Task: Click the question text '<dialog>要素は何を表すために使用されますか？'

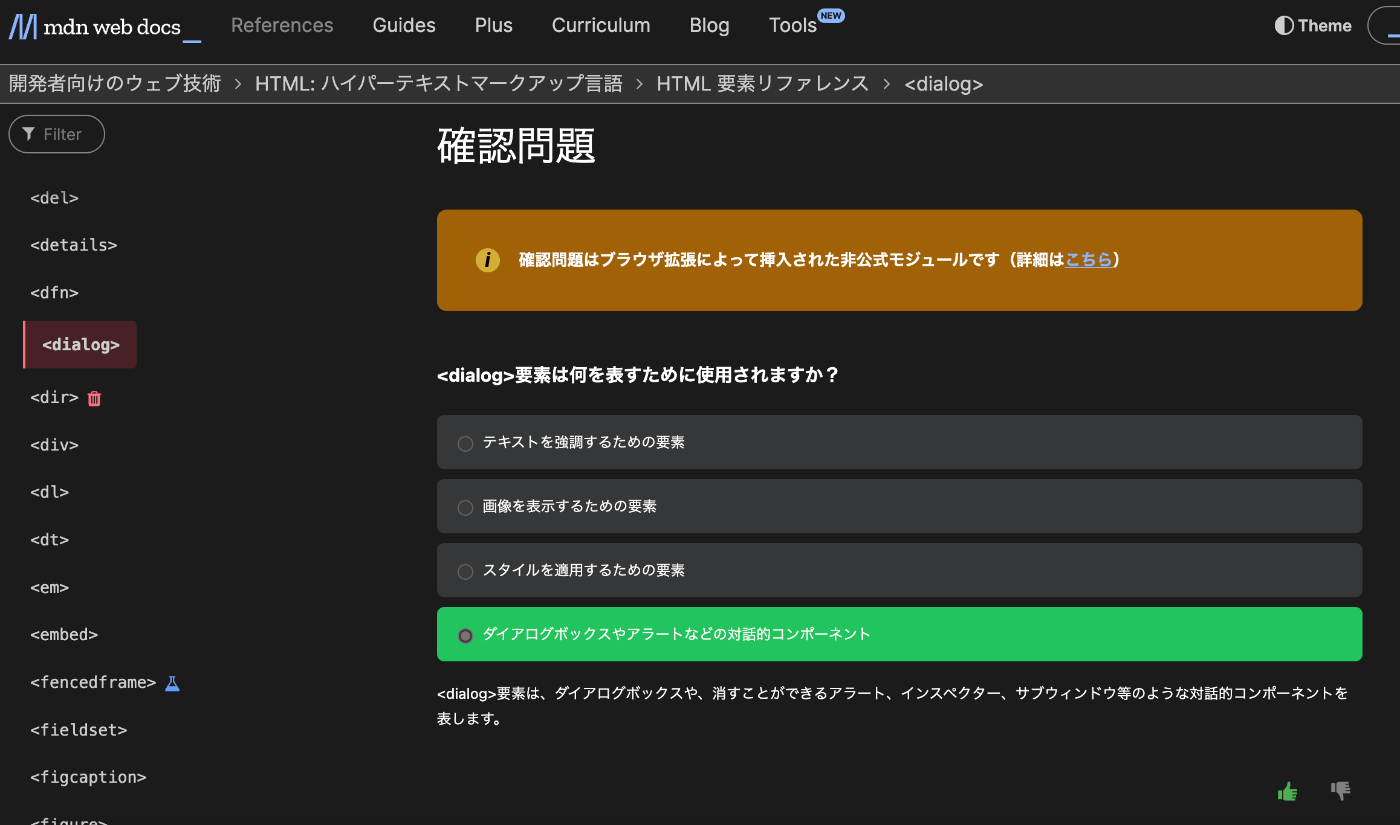Action: (x=638, y=375)
